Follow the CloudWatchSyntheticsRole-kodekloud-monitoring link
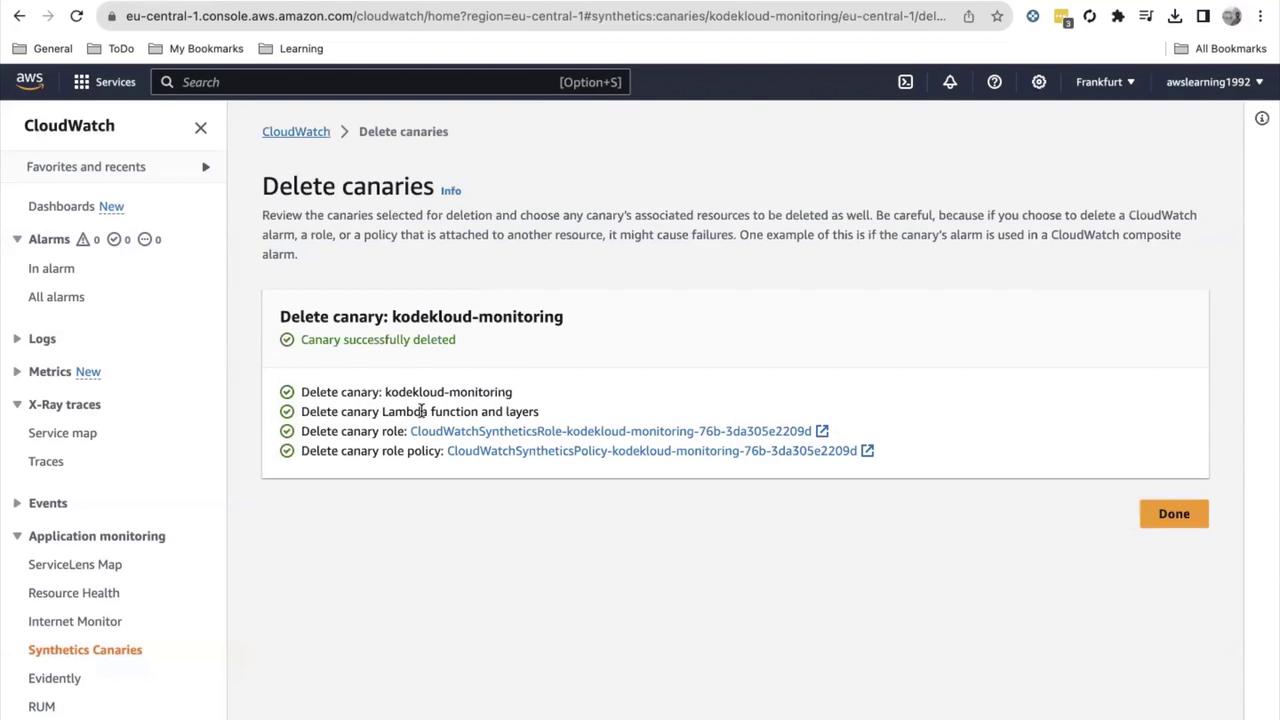The width and height of the screenshot is (1280, 720). tap(610, 431)
